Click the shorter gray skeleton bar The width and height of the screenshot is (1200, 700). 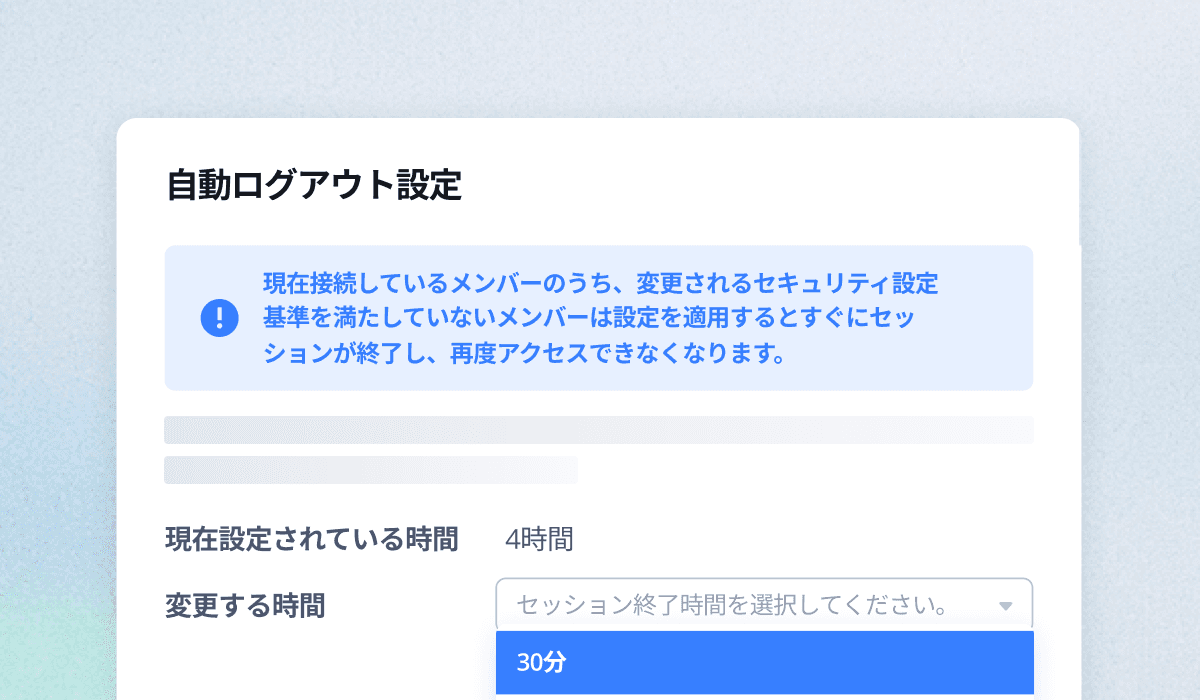pyautogui.click(x=370, y=469)
